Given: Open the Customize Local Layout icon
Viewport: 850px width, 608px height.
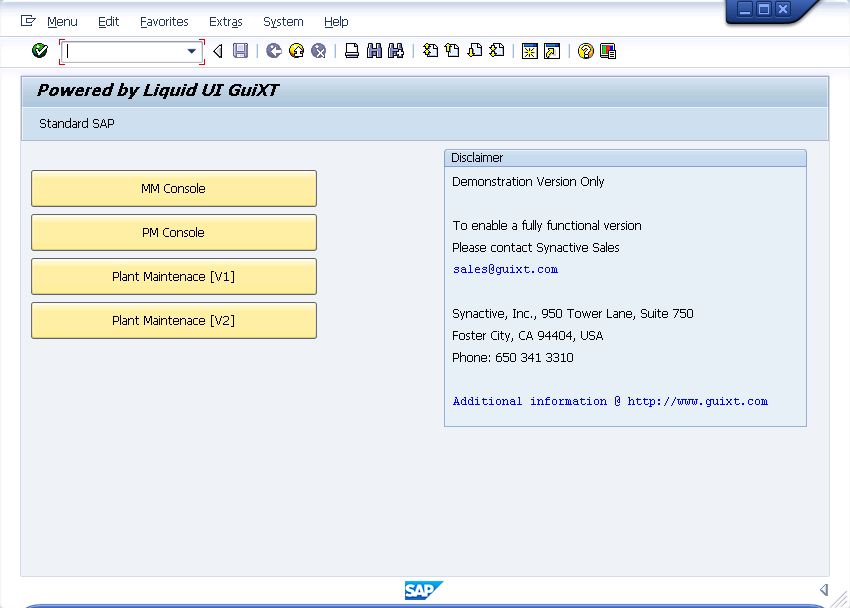Looking at the screenshot, I should 608,51.
